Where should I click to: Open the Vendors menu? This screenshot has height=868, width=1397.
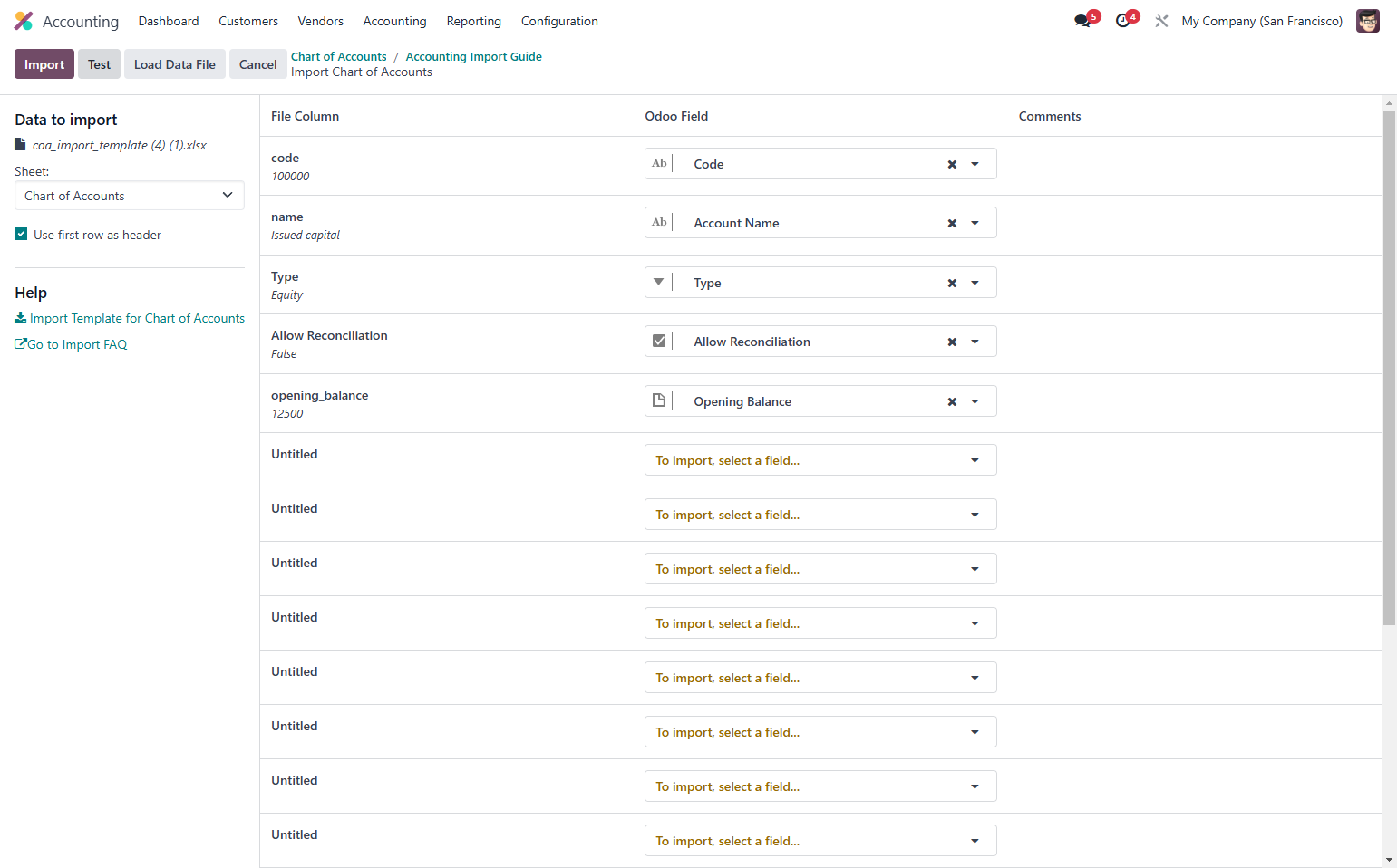pos(321,21)
